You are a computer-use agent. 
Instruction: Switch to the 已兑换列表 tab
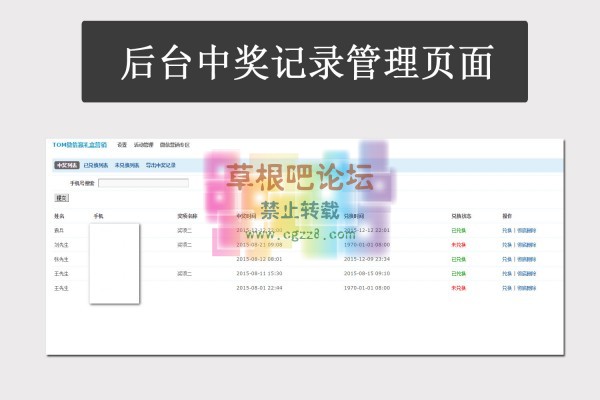97,165
